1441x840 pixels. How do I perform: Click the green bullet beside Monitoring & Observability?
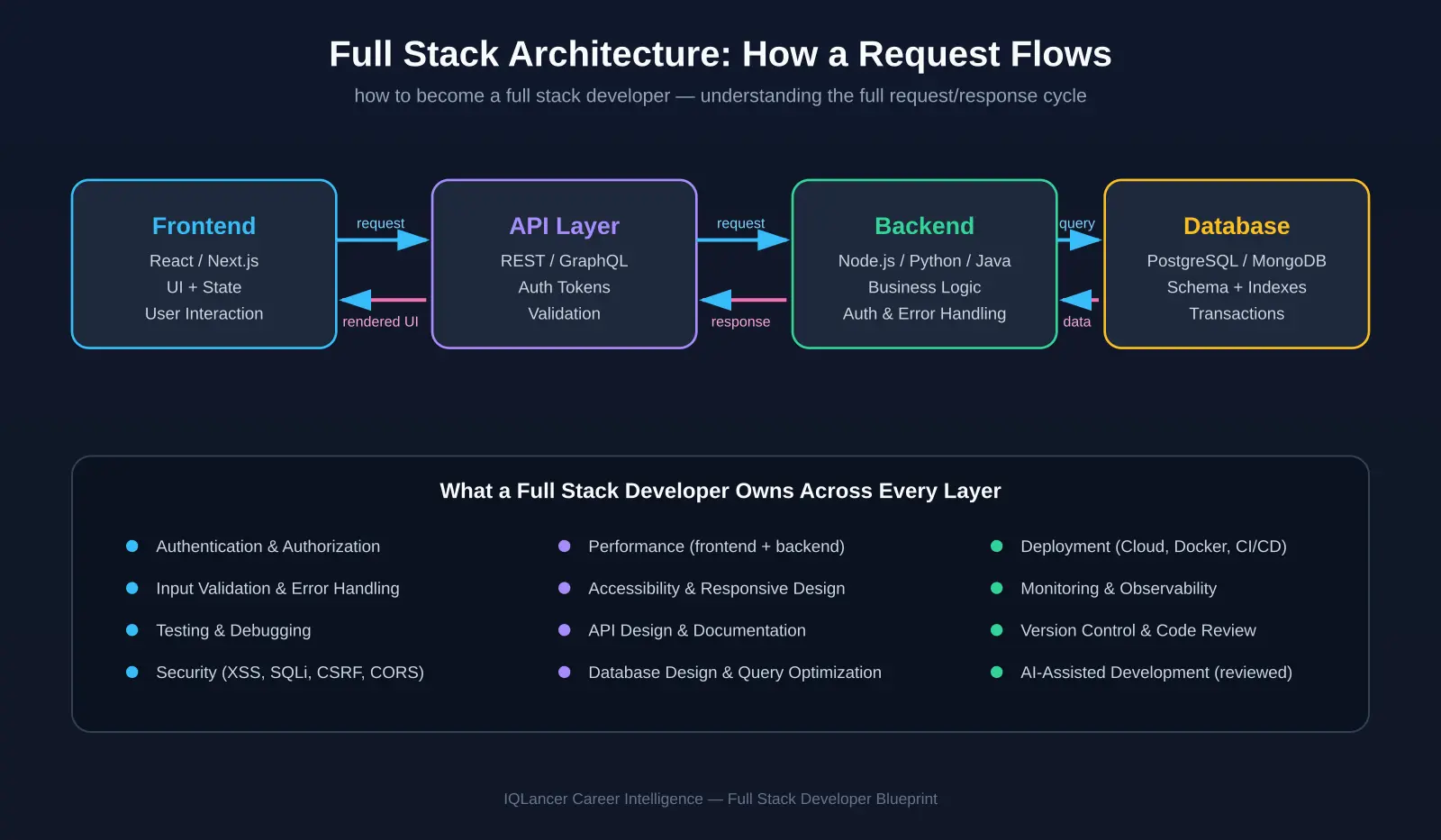997,588
